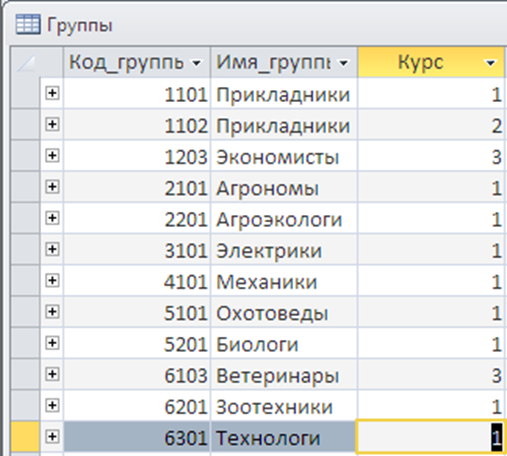Select the Имя_группы column header
The width and height of the screenshot is (507, 456).
tap(284, 62)
